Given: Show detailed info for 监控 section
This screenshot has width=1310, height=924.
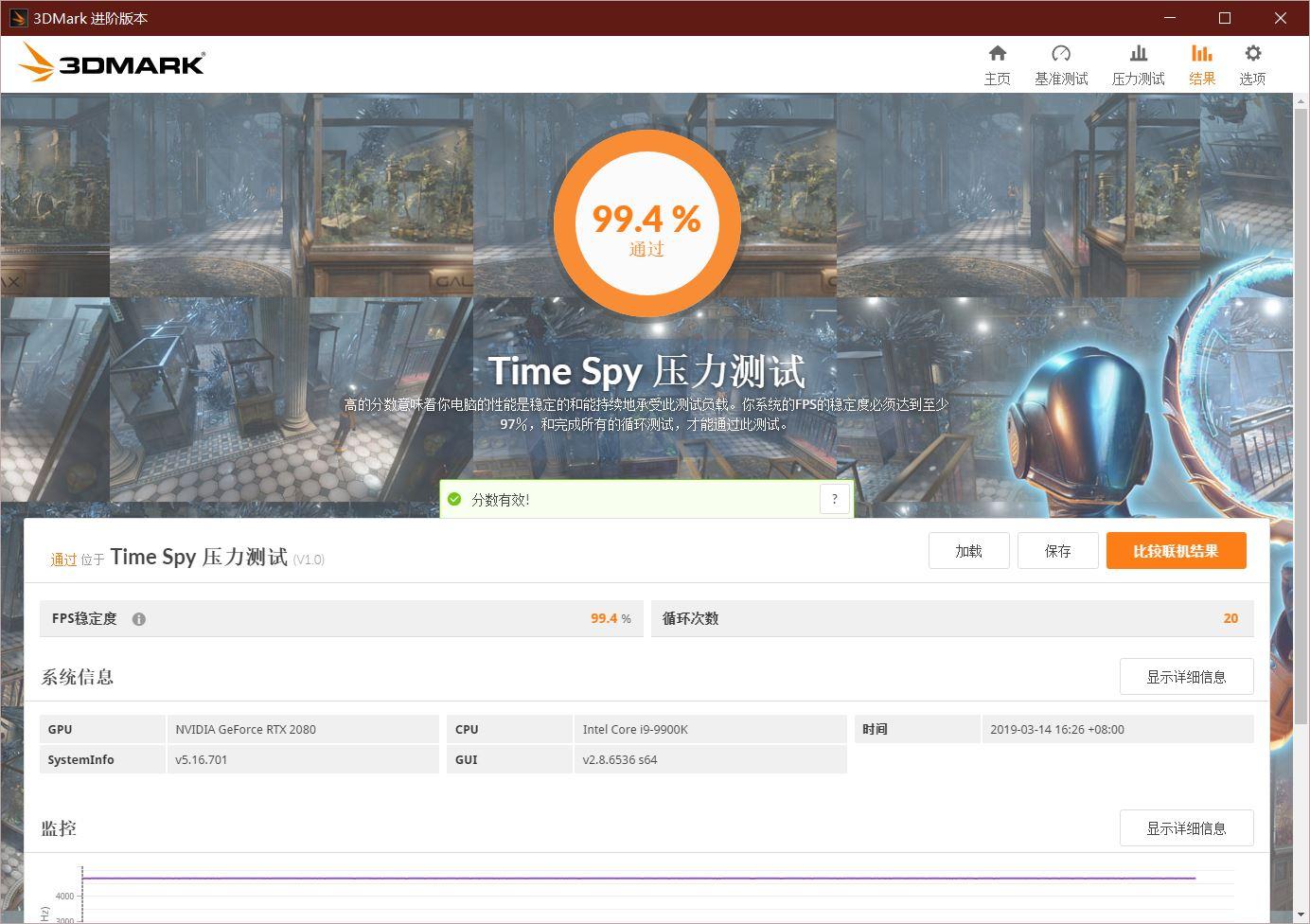Looking at the screenshot, I should pyautogui.click(x=1186, y=828).
